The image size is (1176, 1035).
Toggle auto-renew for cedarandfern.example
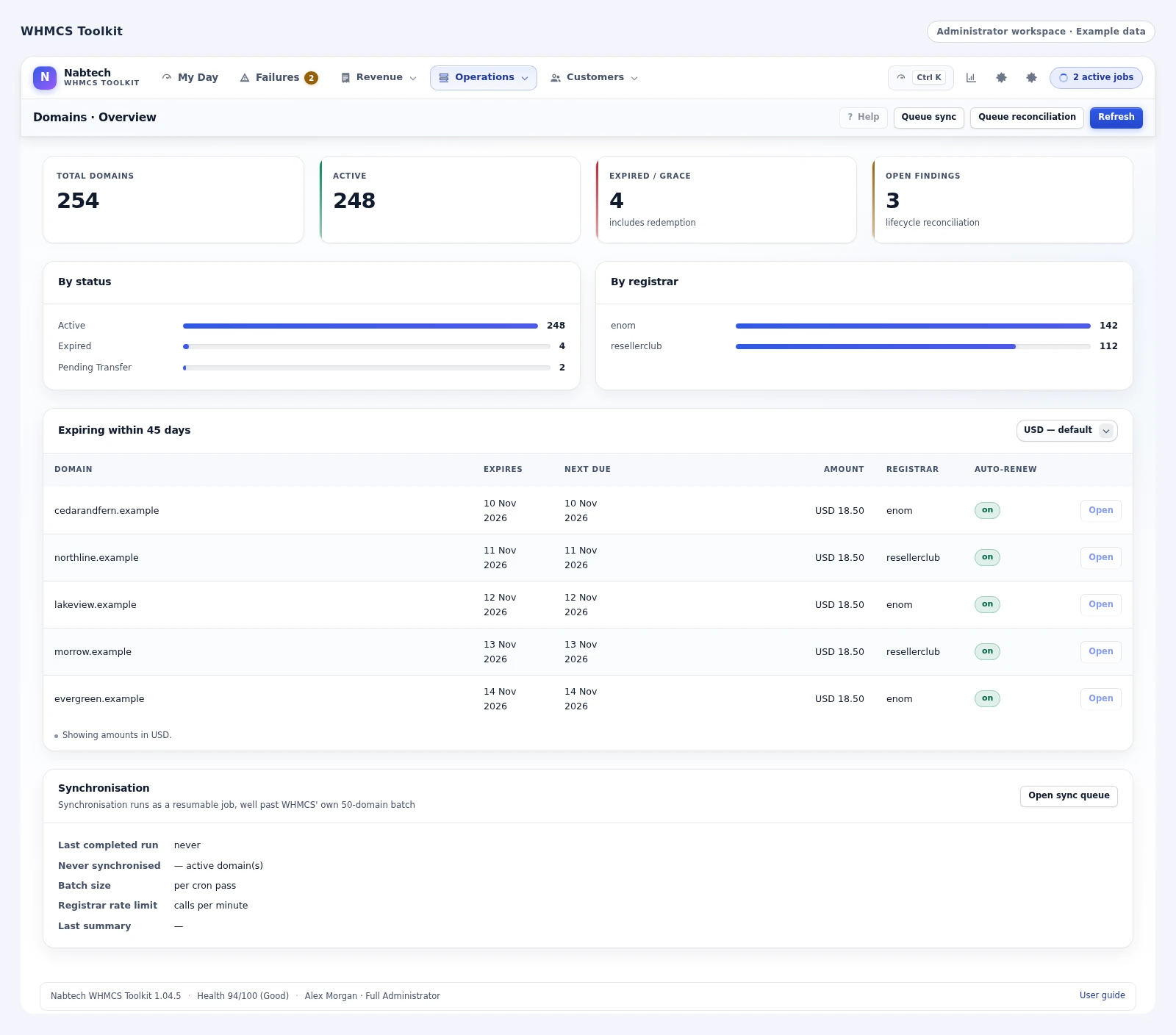pos(987,510)
